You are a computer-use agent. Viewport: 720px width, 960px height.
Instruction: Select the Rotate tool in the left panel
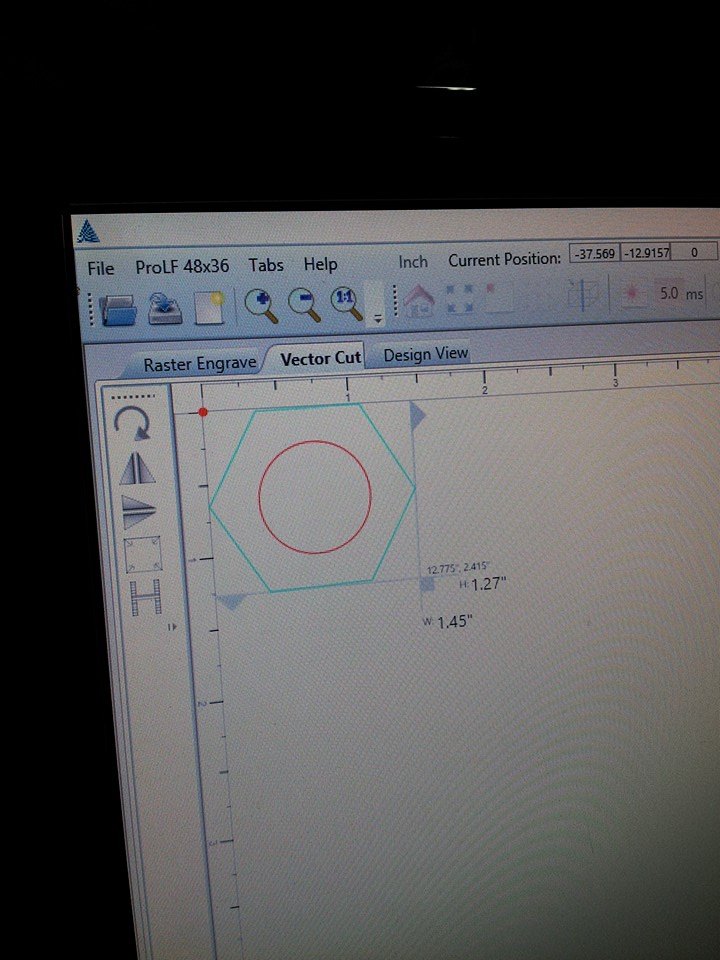click(132, 423)
